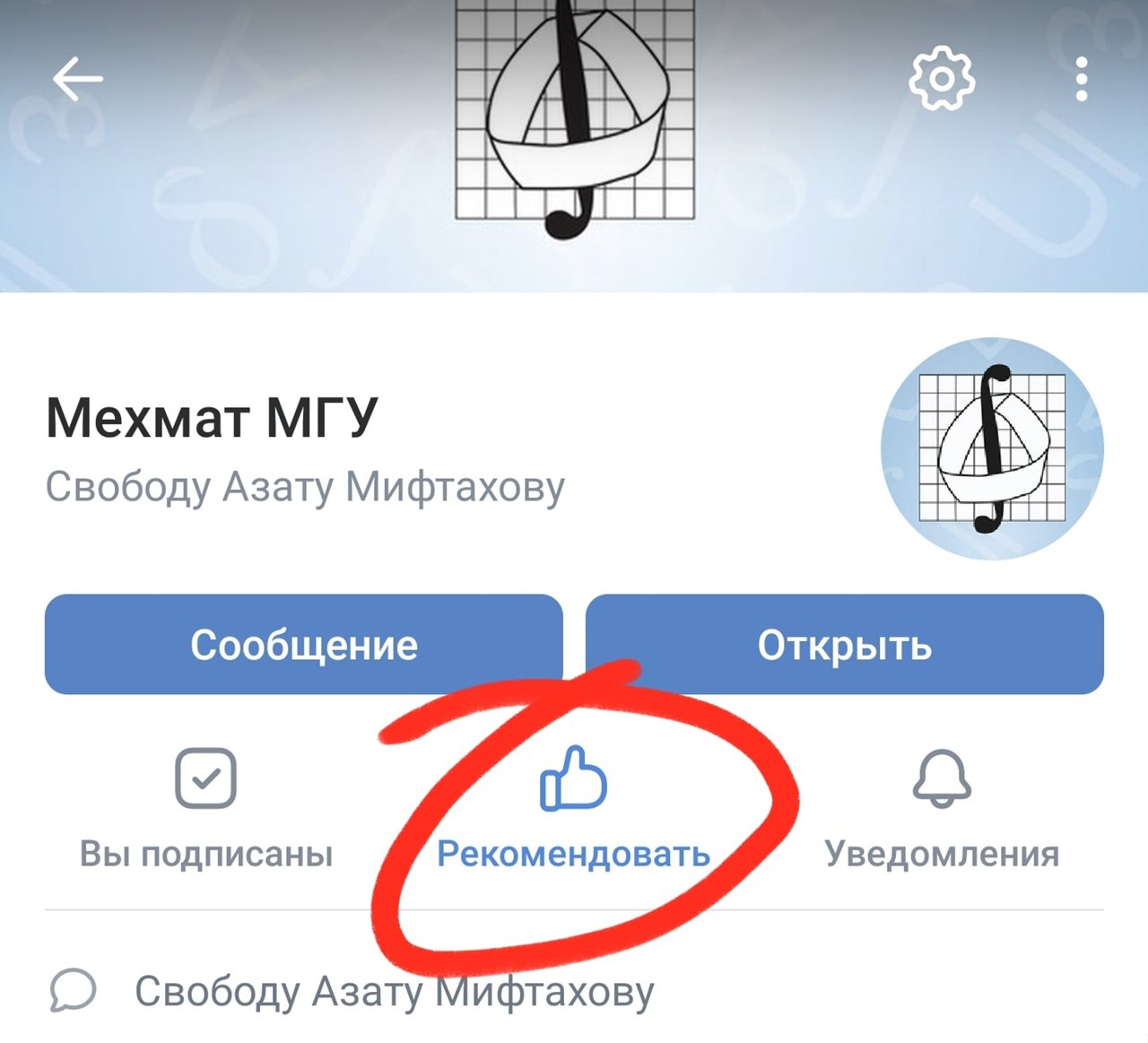Tap the bell notifications icon
The width and height of the screenshot is (1148, 1043).
[x=942, y=778]
